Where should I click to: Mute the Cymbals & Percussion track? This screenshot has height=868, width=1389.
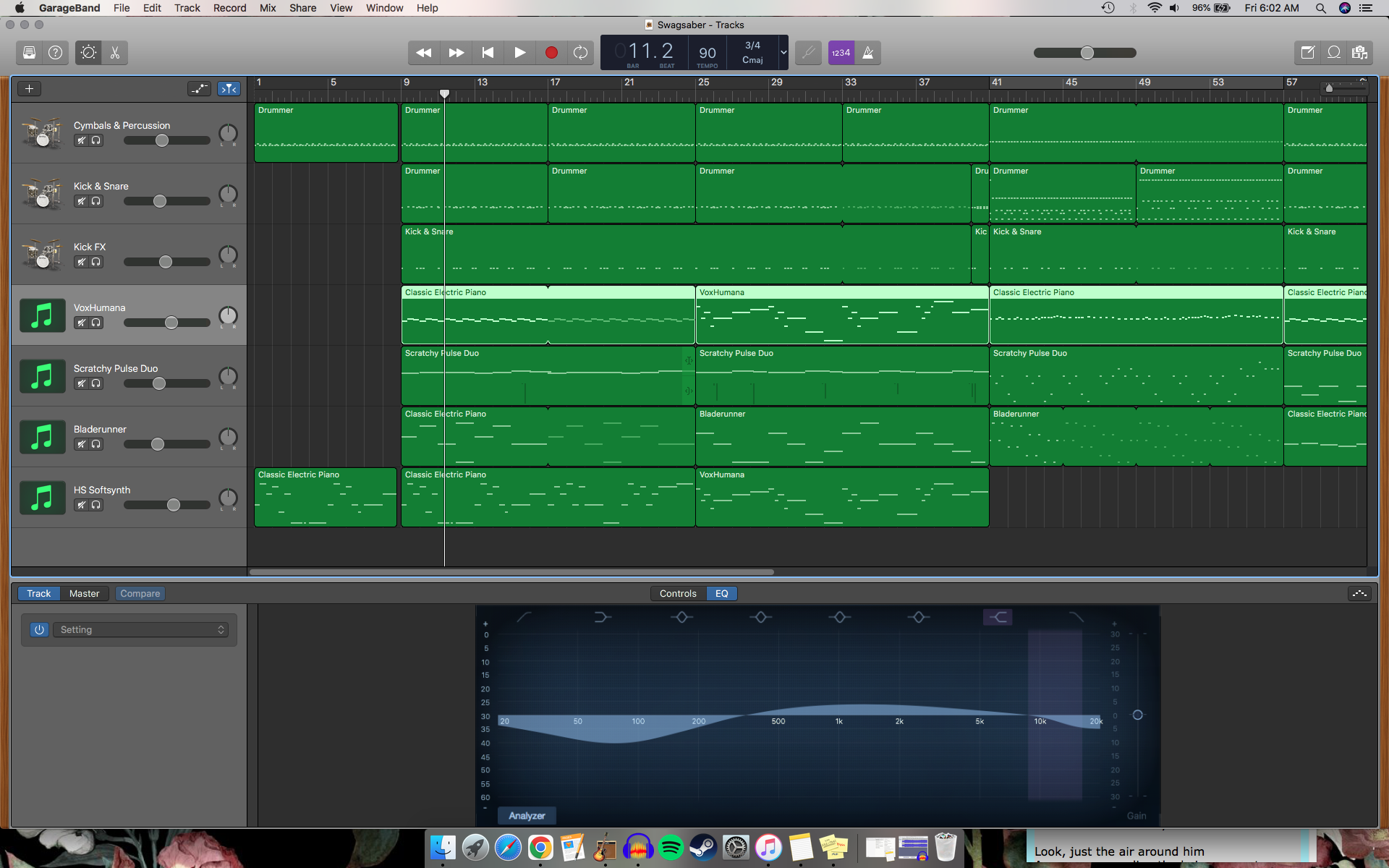[81, 140]
